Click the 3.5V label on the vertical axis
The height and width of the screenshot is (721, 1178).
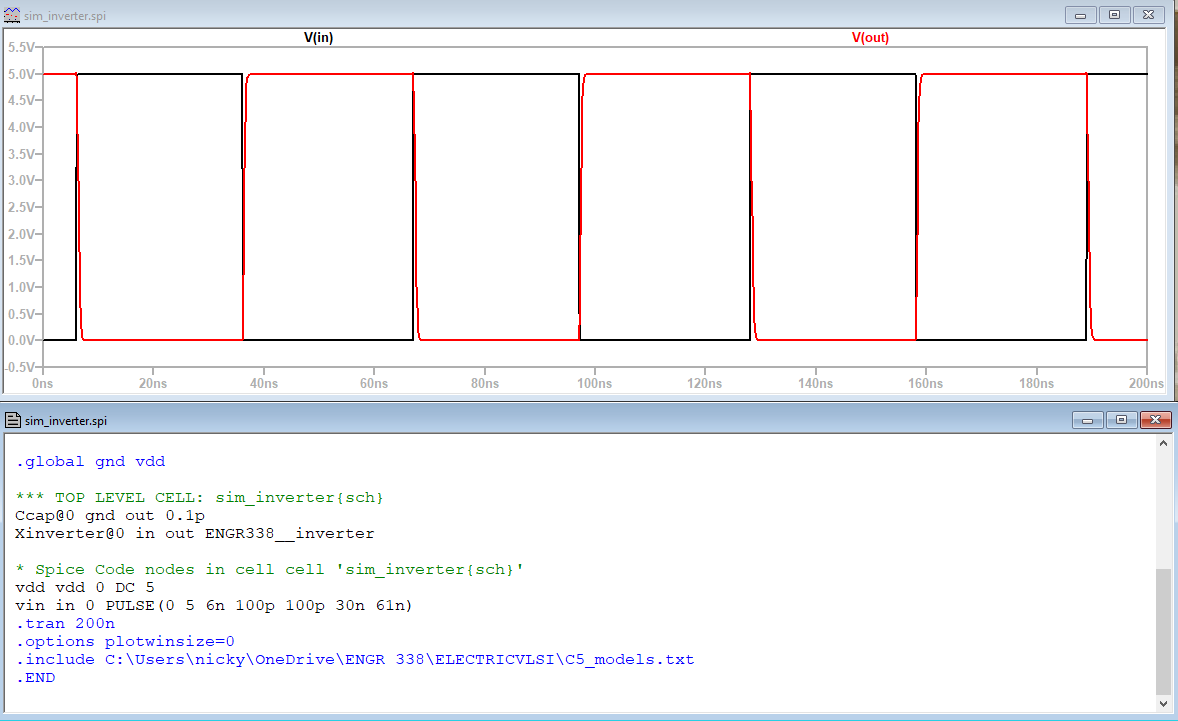[x=22, y=154]
